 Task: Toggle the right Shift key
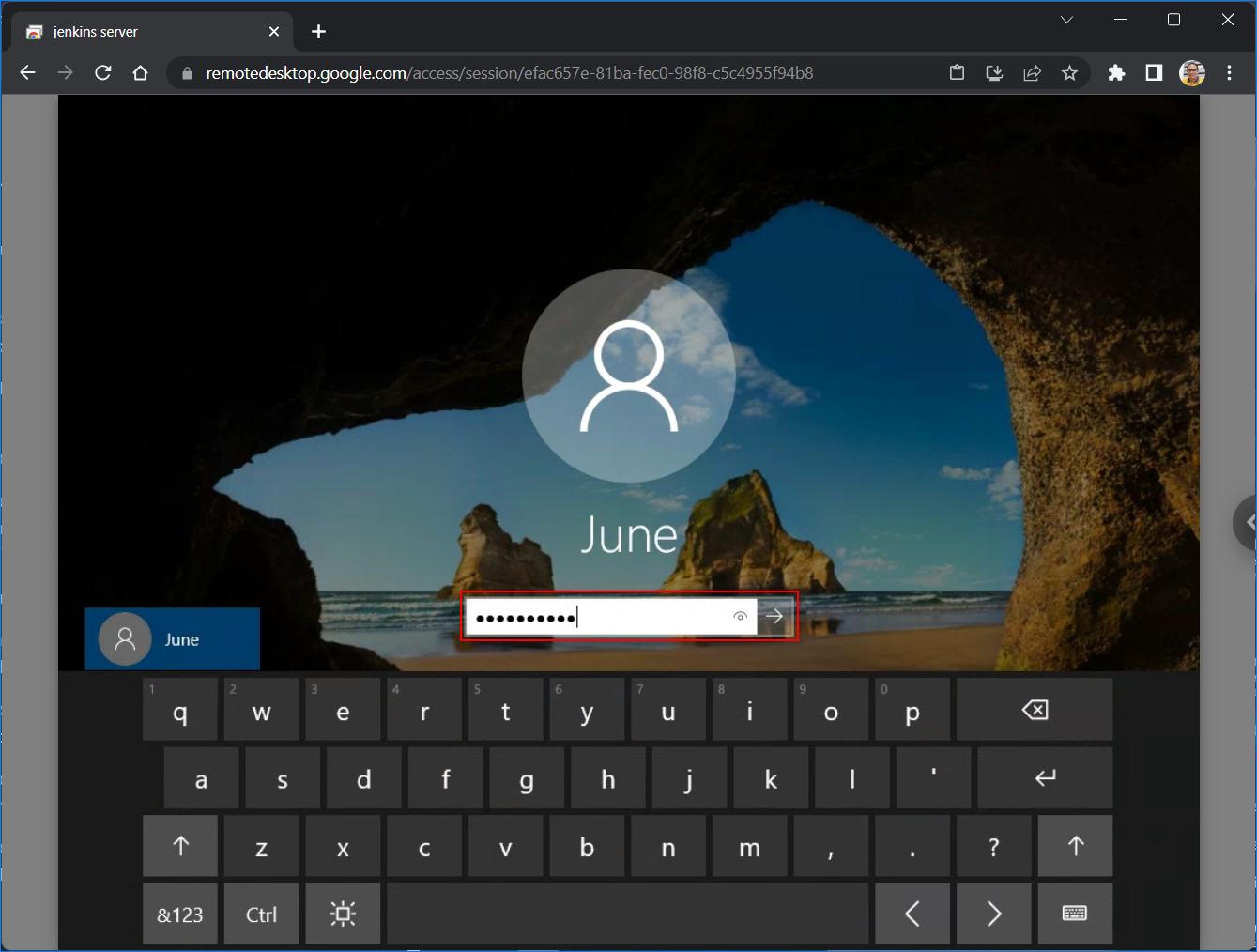1075,846
